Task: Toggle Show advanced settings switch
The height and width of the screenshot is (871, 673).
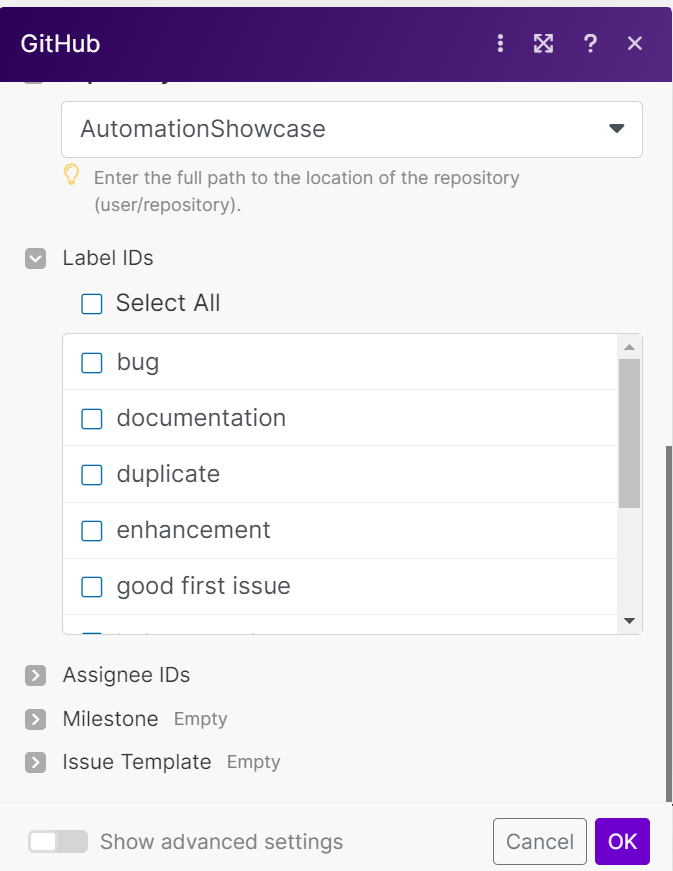Action: (58, 842)
